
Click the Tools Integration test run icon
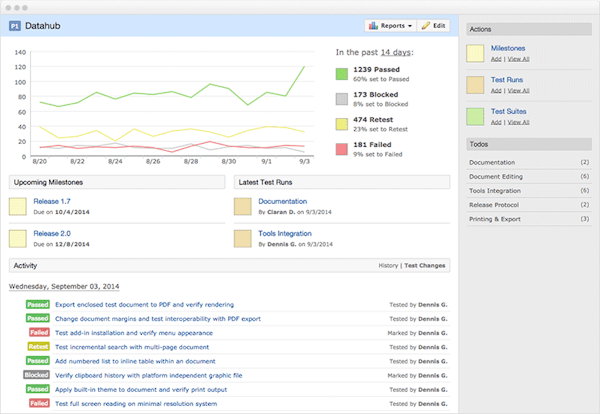[242, 239]
